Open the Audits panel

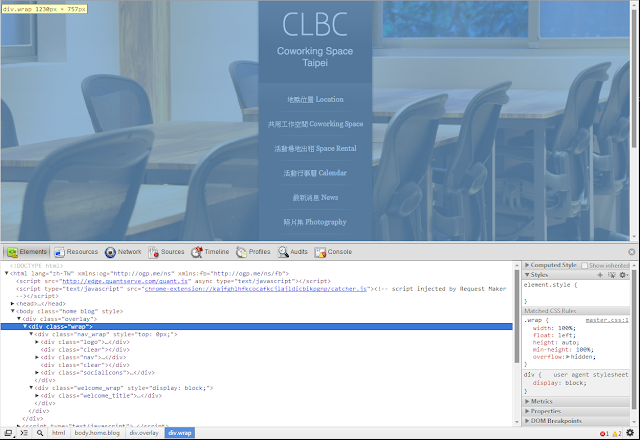(x=293, y=252)
